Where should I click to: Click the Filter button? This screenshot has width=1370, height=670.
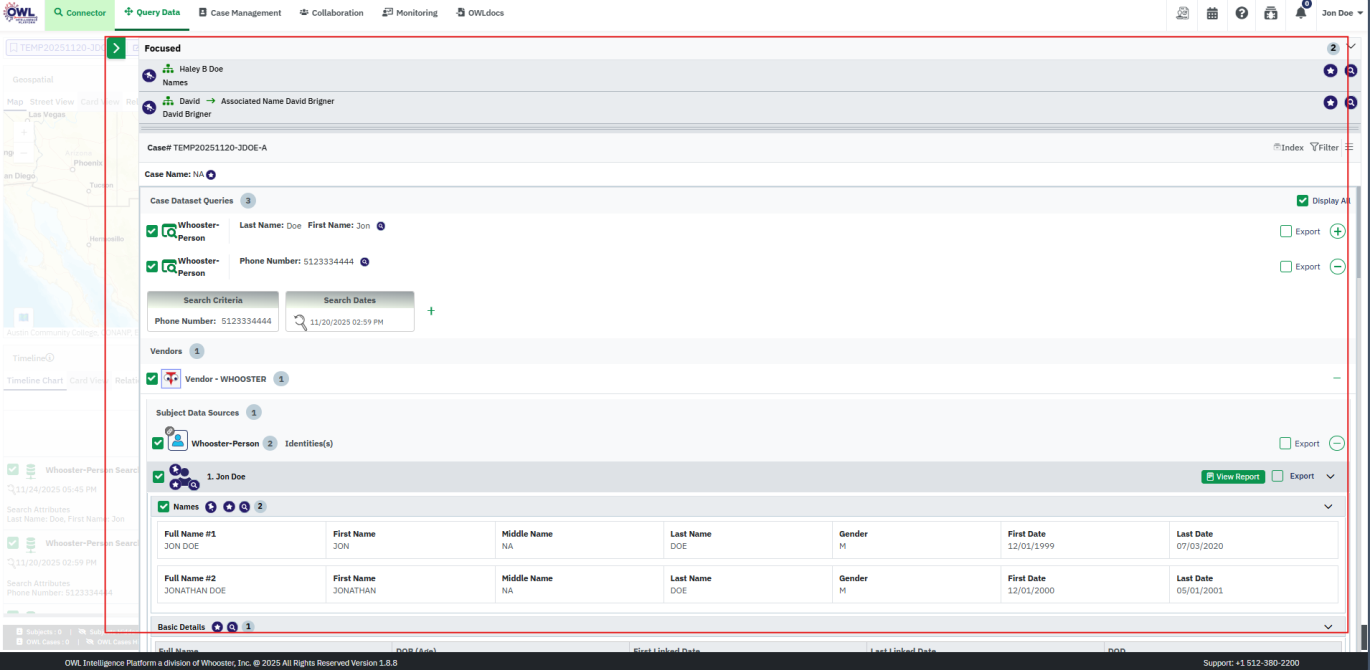pyautogui.click(x=1324, y=147)
